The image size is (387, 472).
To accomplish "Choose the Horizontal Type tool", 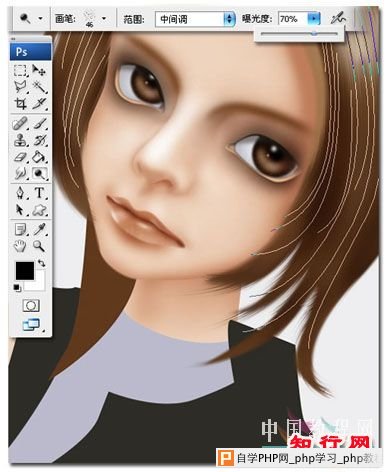I will click(39, 193).
